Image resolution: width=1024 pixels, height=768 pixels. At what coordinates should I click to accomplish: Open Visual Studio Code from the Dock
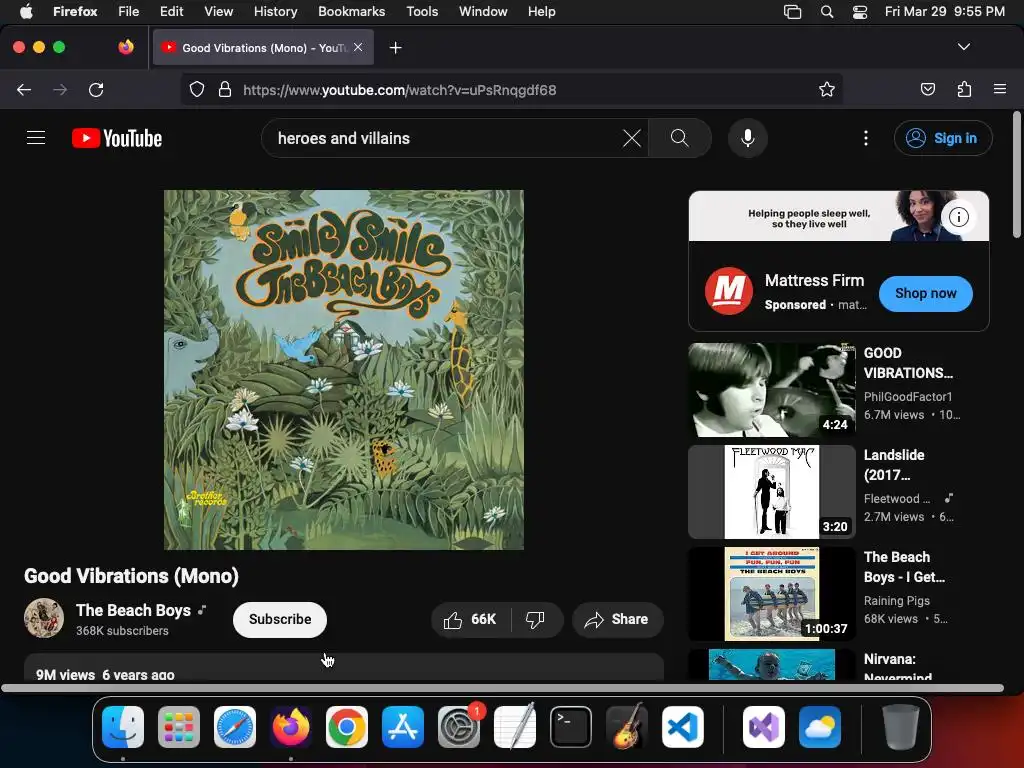(x=683, y=727)
